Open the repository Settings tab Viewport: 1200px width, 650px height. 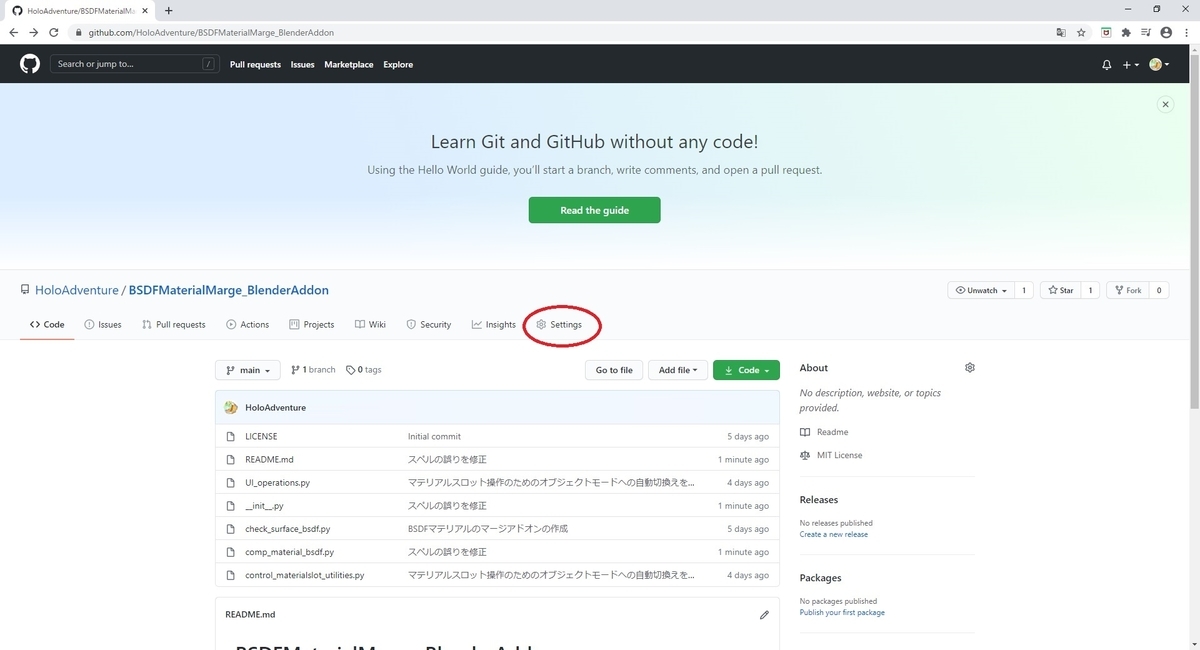[x=559, y=324]
